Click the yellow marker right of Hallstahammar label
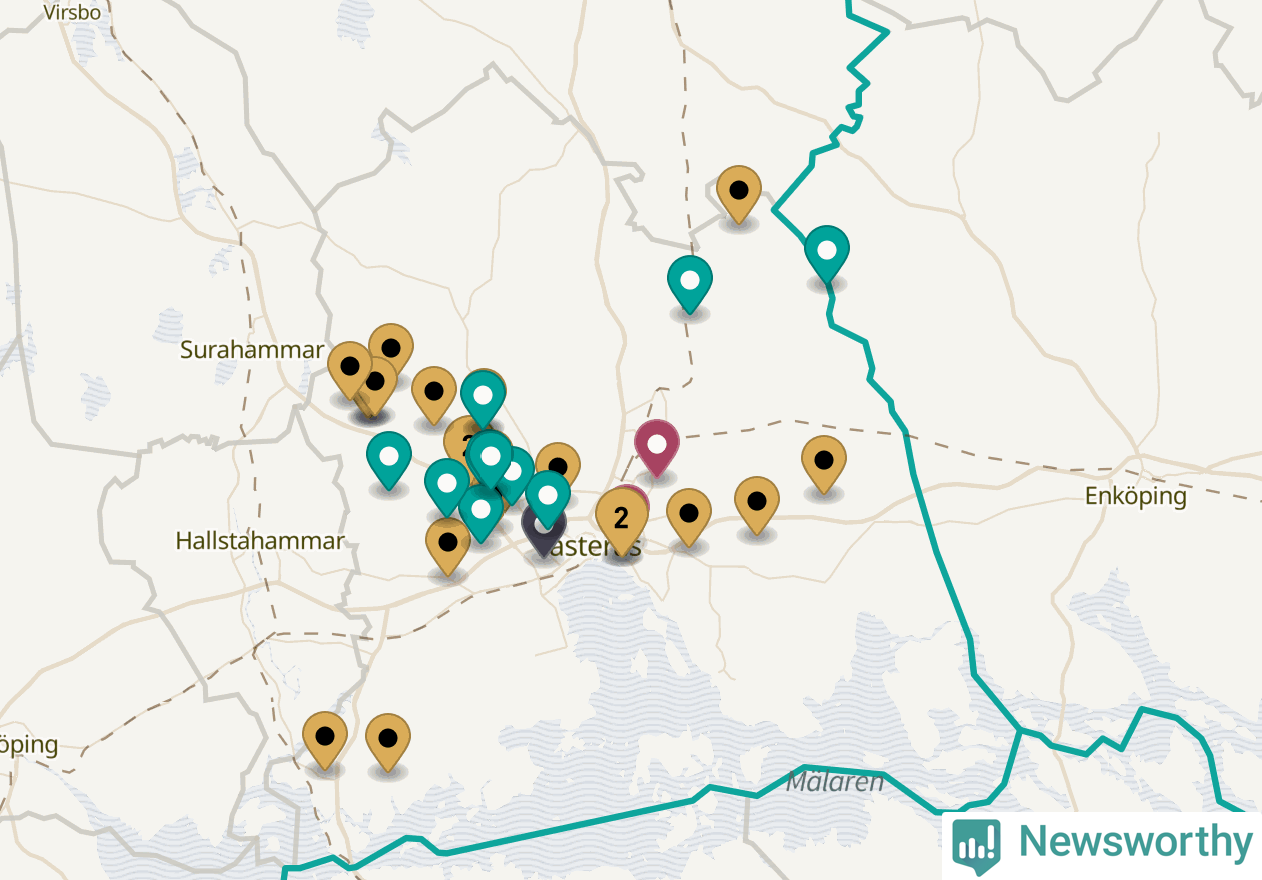1262x880 pixels. [x=448, y=547]
